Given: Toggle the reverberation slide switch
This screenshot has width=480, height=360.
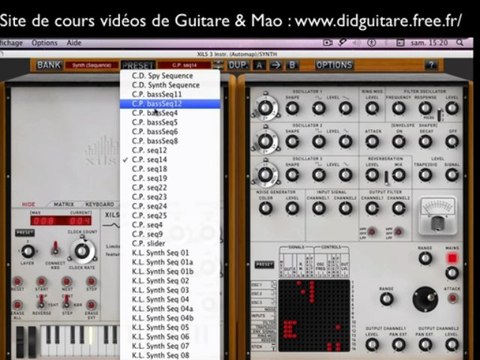Looking at the screenshot, I should coord(386,178).
